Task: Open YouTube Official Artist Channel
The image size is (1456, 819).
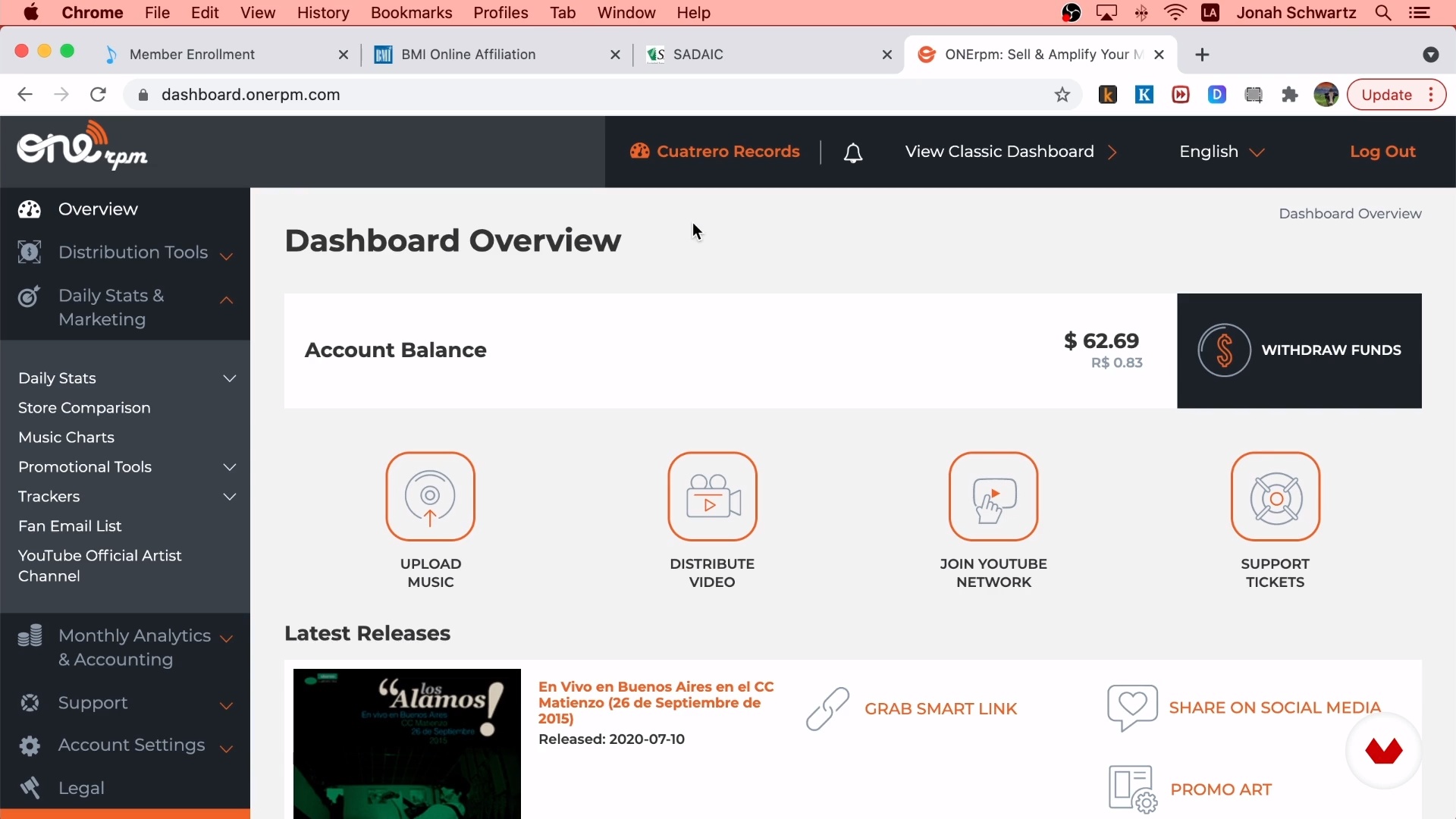Action: point(100,566)
